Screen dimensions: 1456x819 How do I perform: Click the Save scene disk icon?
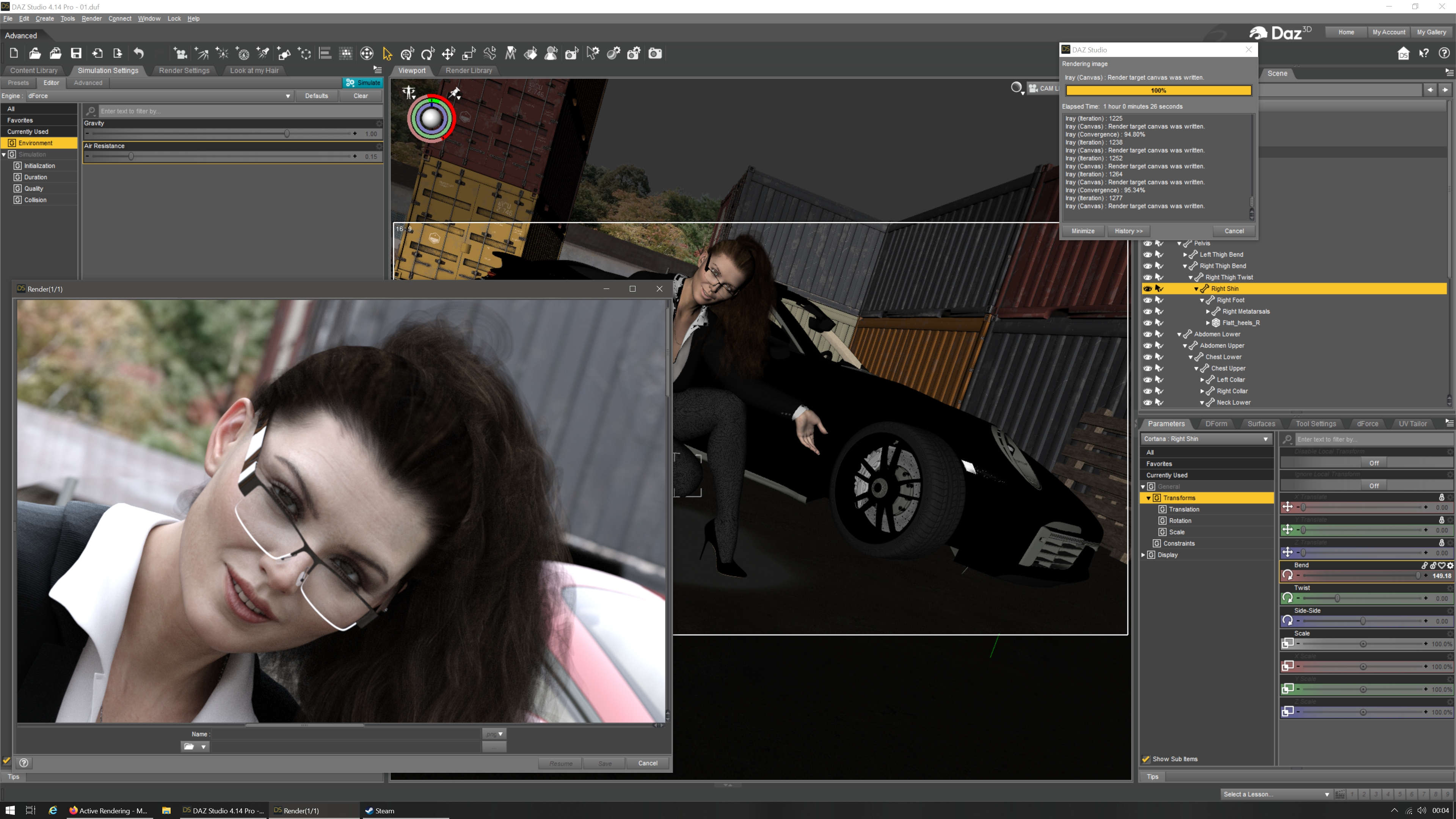coord(76,53)
